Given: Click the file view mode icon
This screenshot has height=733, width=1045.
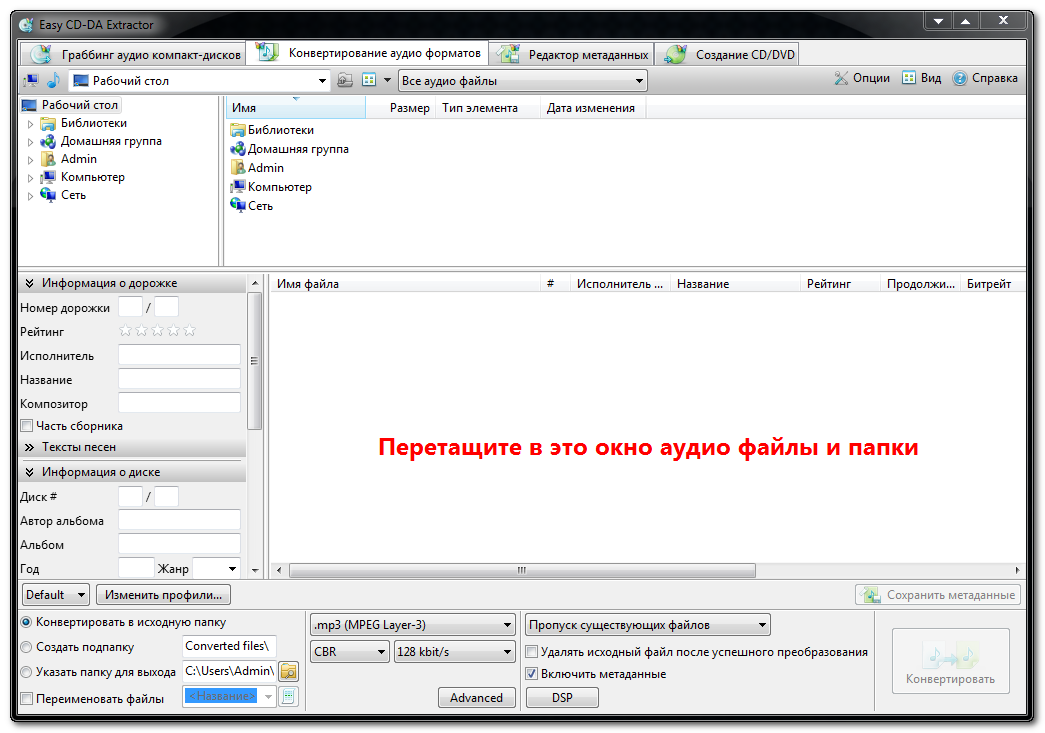Looking at the screenshot, I should pyautogui.click(x=369, y=80).
